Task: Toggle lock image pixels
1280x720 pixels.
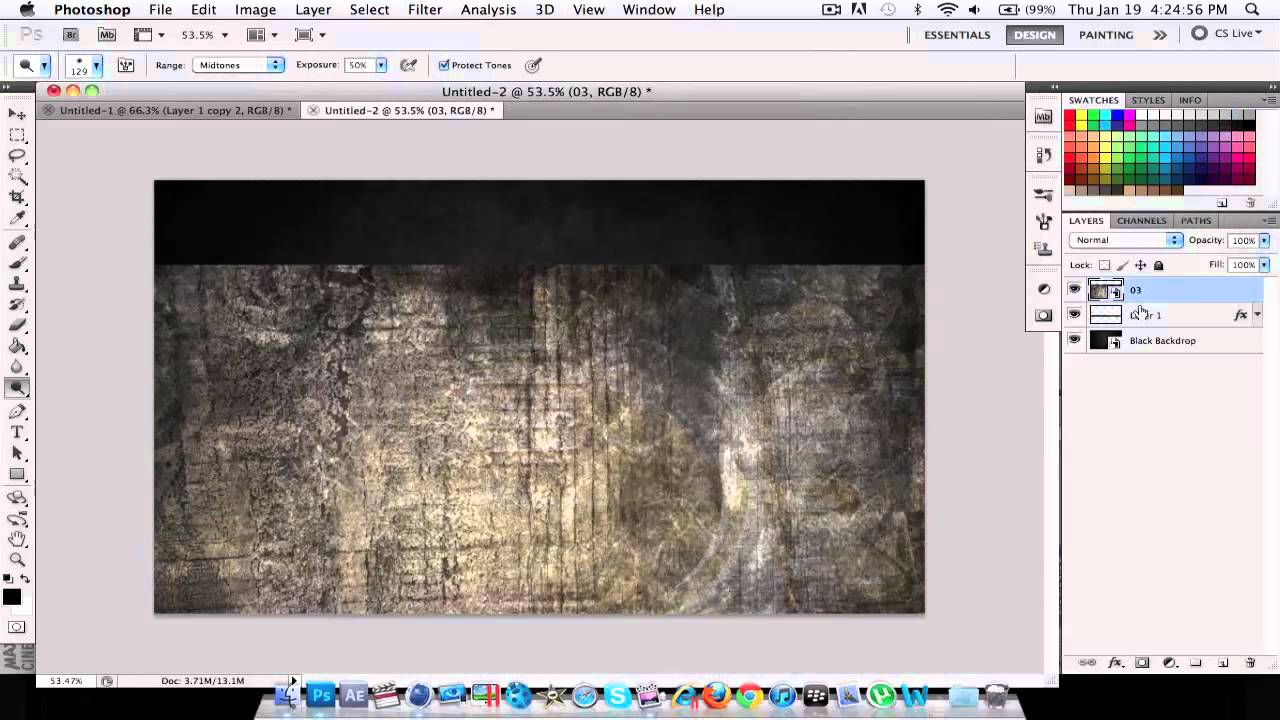Action: pos(1122,265)
